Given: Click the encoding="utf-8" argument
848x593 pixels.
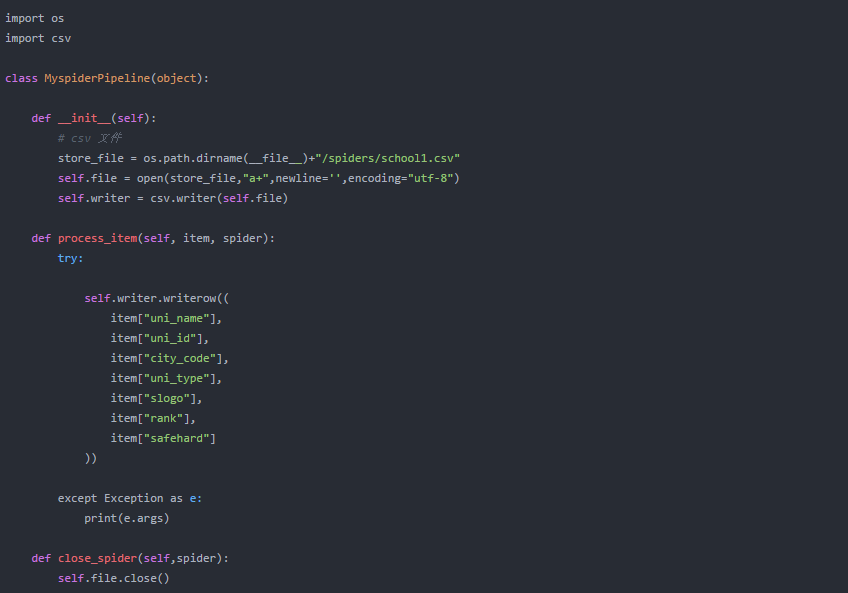Looking at the screenshot, I should coord(400,179).
